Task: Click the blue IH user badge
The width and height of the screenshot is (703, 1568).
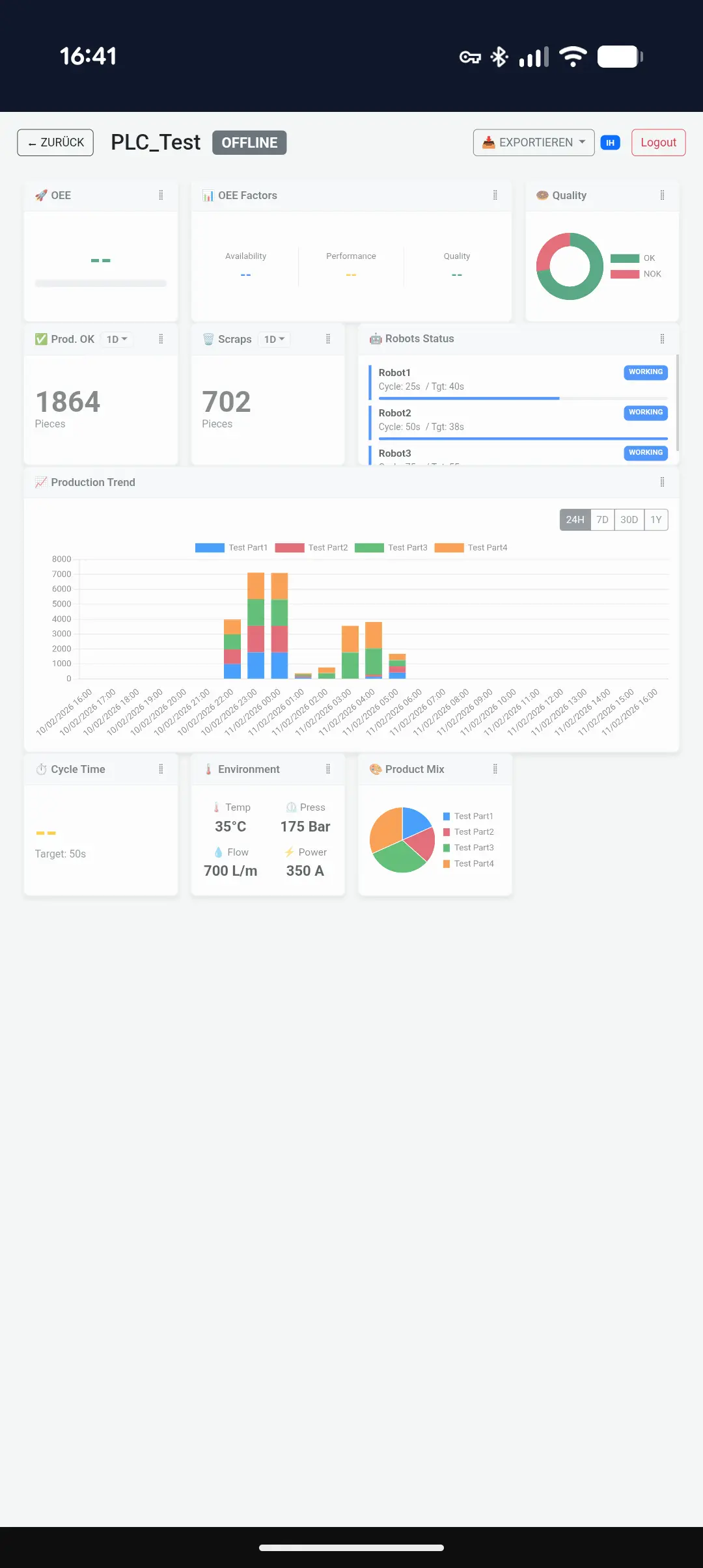Action: (610, 142)
